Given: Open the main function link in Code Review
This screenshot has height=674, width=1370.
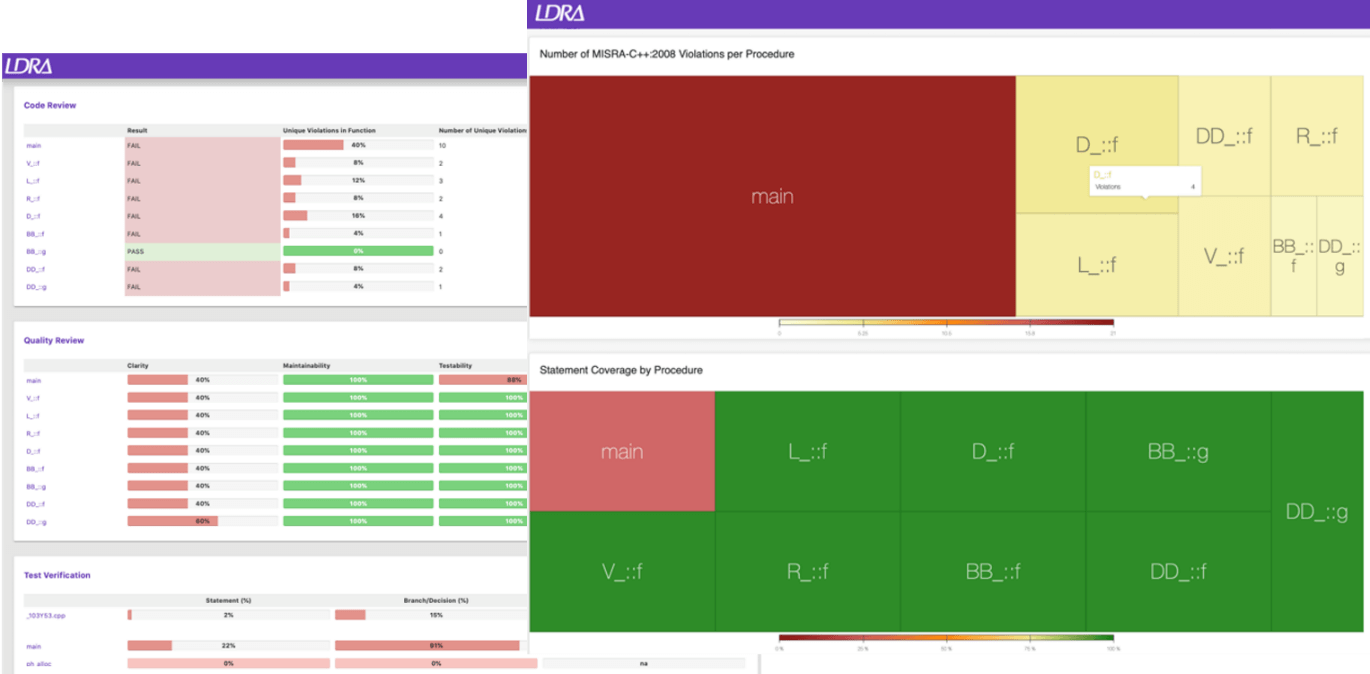Looking at the screenshot, I should point(33,146).
